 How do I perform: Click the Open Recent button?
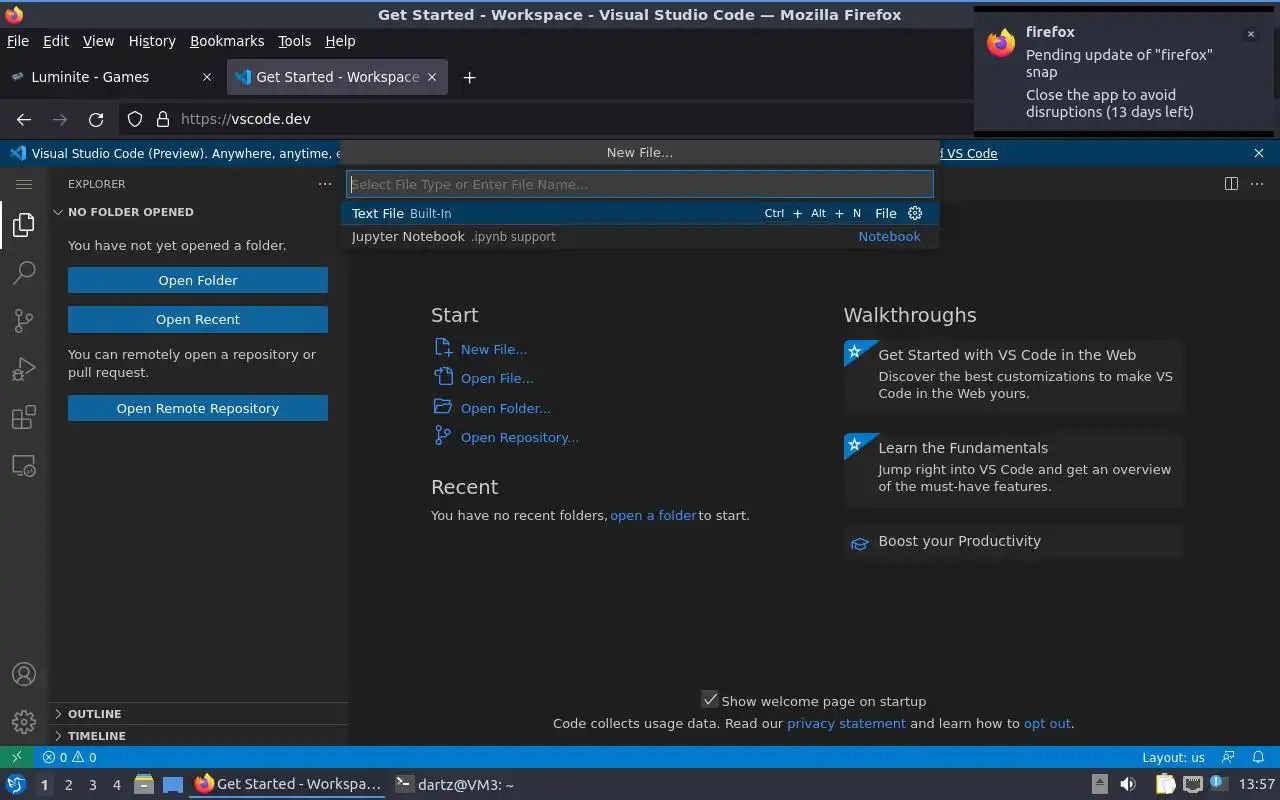pos(198,319)
